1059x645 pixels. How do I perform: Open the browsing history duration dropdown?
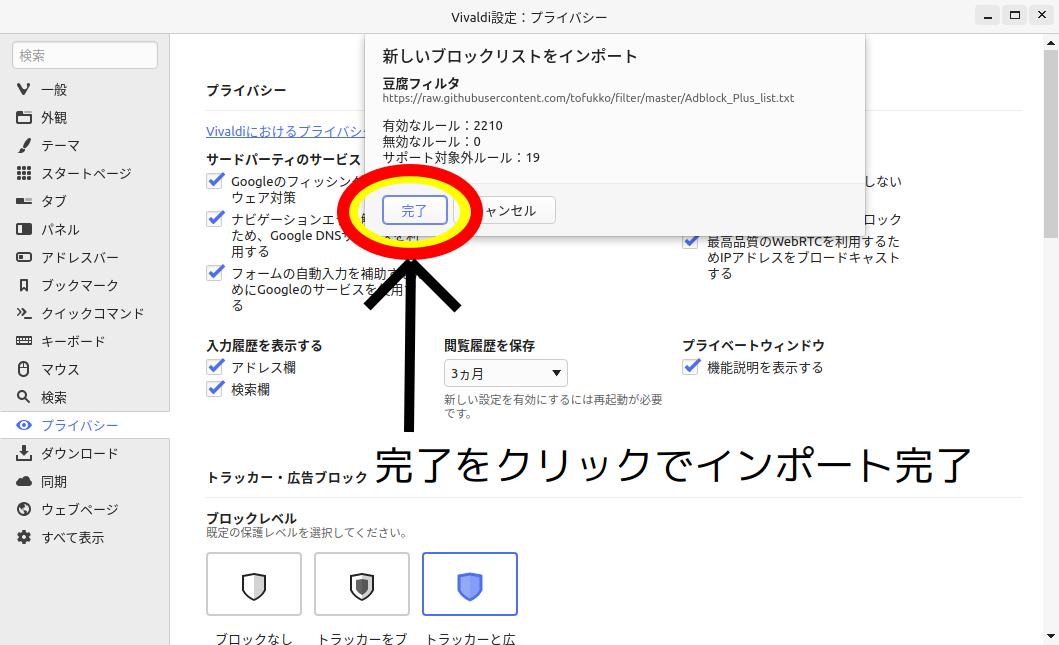pos(506,373)
